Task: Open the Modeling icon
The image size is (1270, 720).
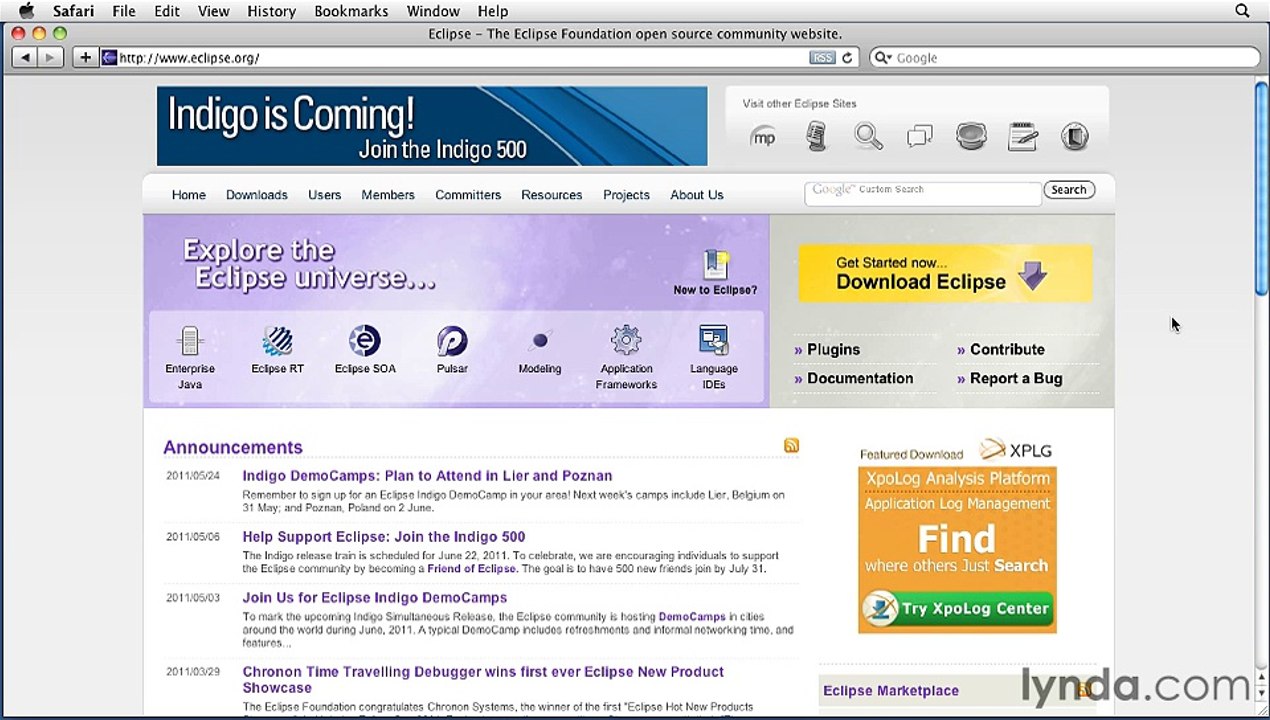Action: (540, 341)
